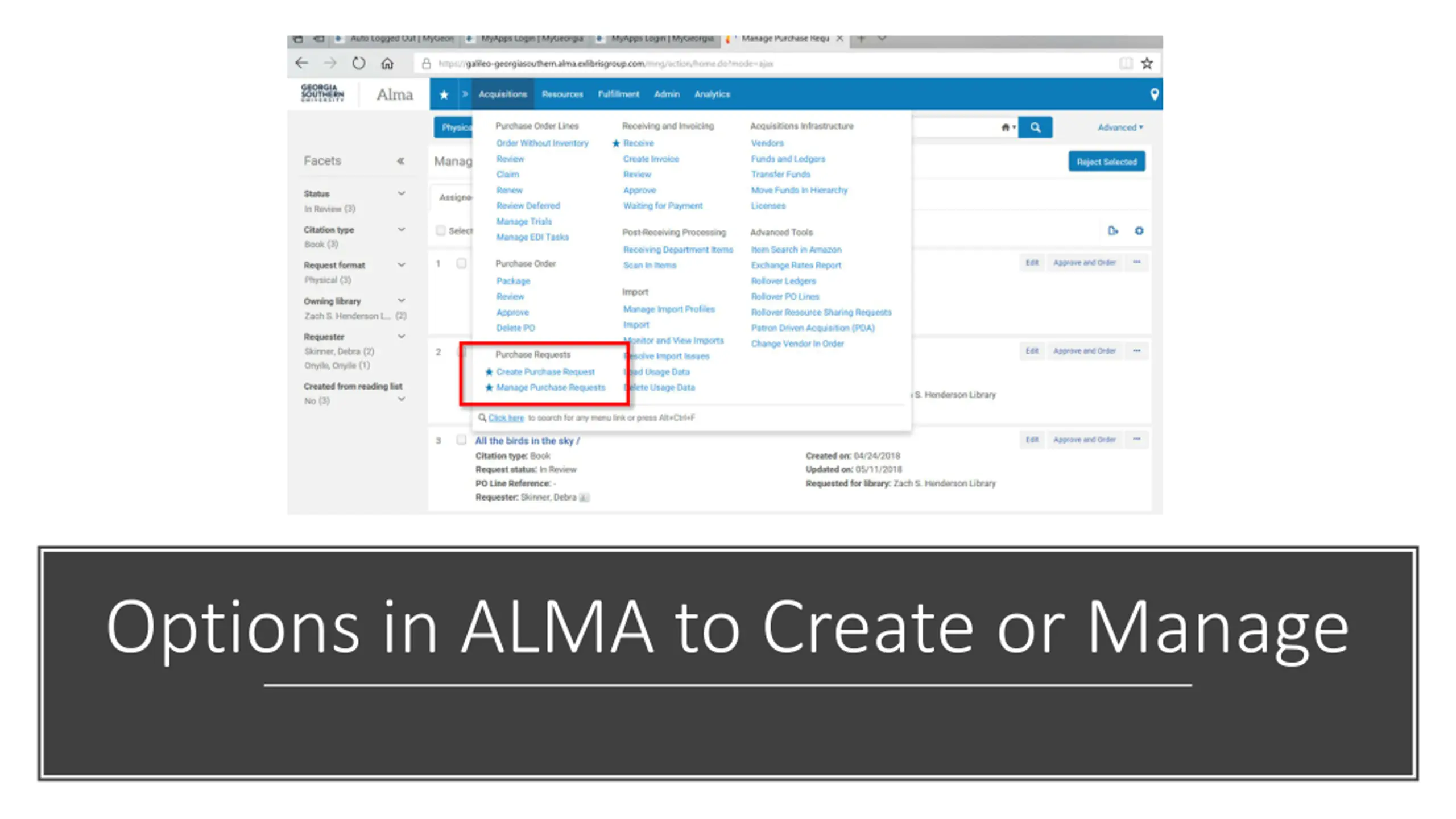
Task: Go back using browser back arrow
Action: (x=301, y=63)
